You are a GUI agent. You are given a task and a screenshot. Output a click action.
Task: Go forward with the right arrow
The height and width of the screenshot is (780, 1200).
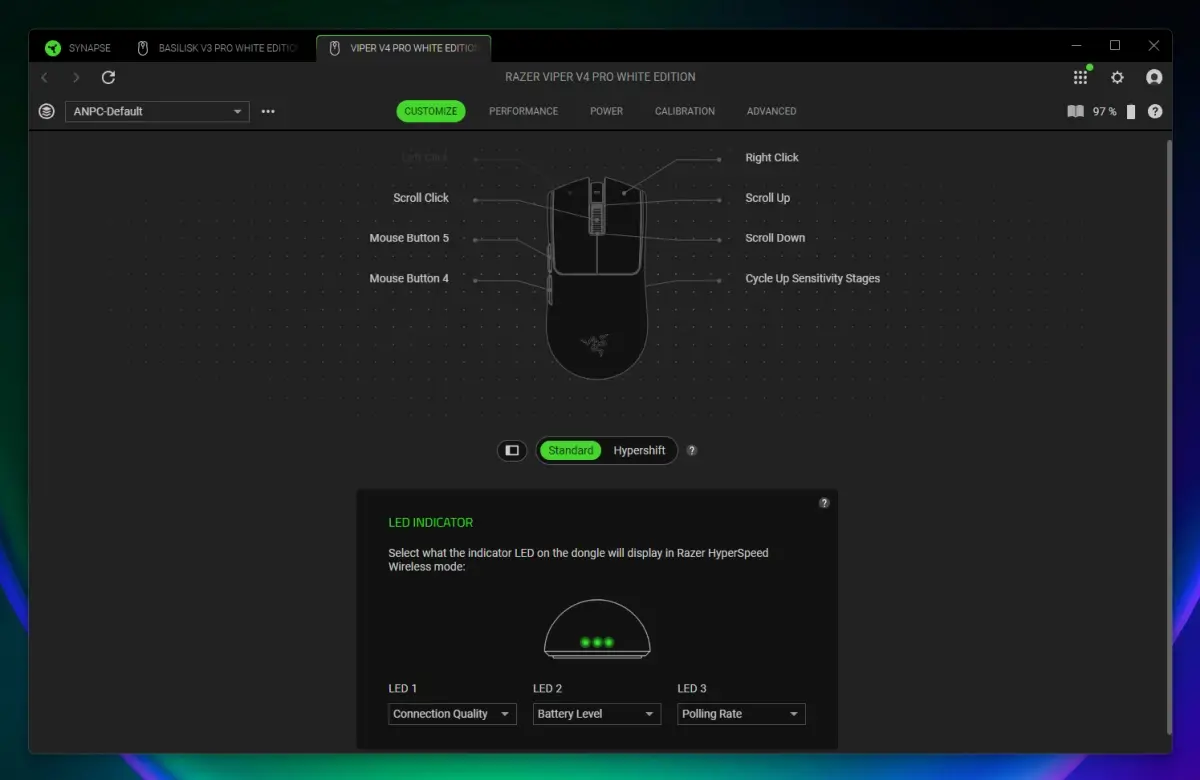click(76, 77)
